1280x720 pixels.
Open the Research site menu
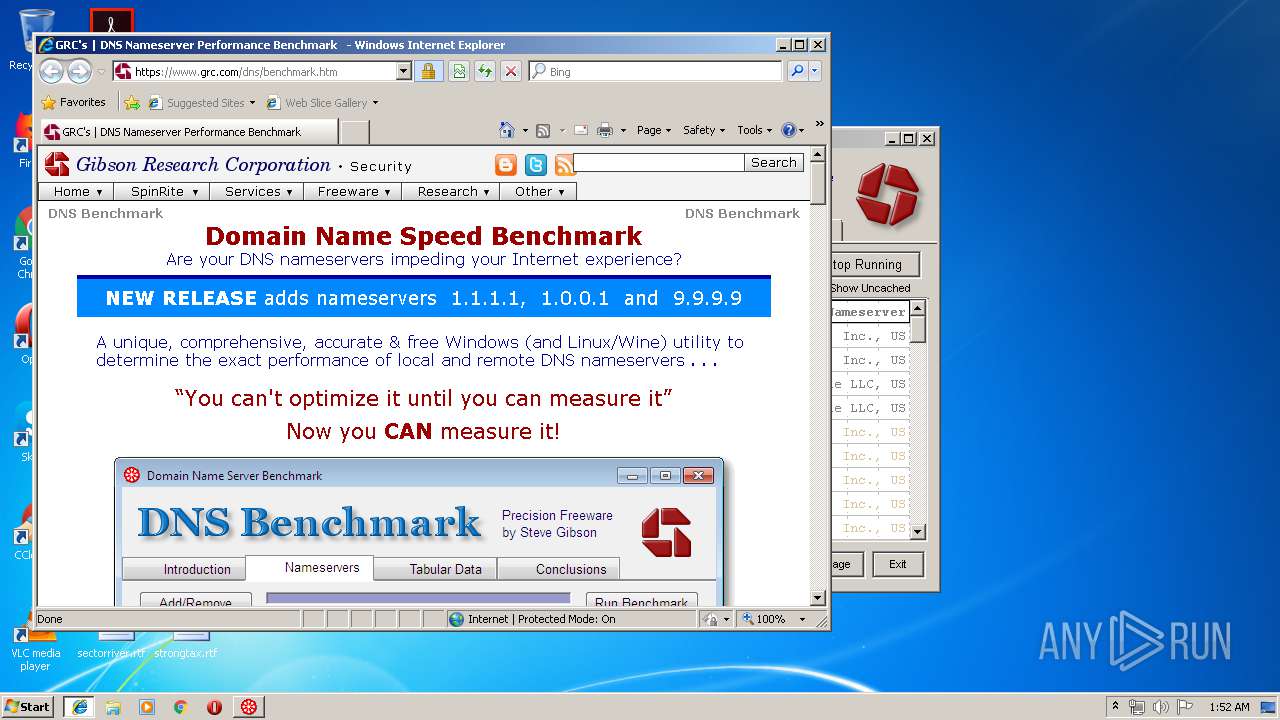click(x=451, y=191)
